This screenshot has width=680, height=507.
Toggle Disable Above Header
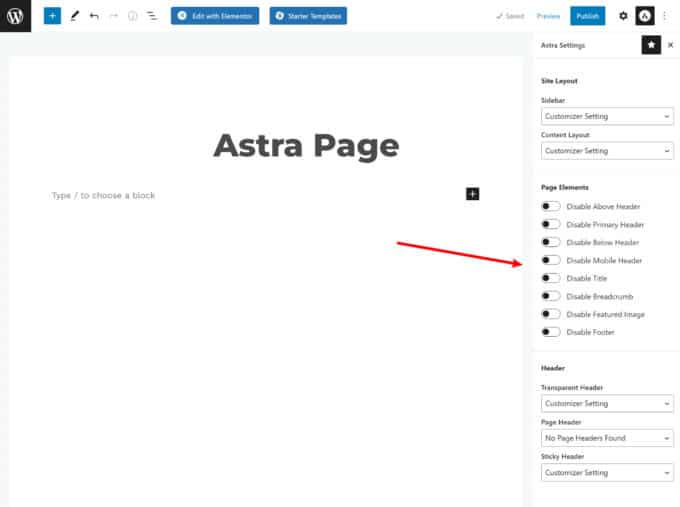point(551,206)
